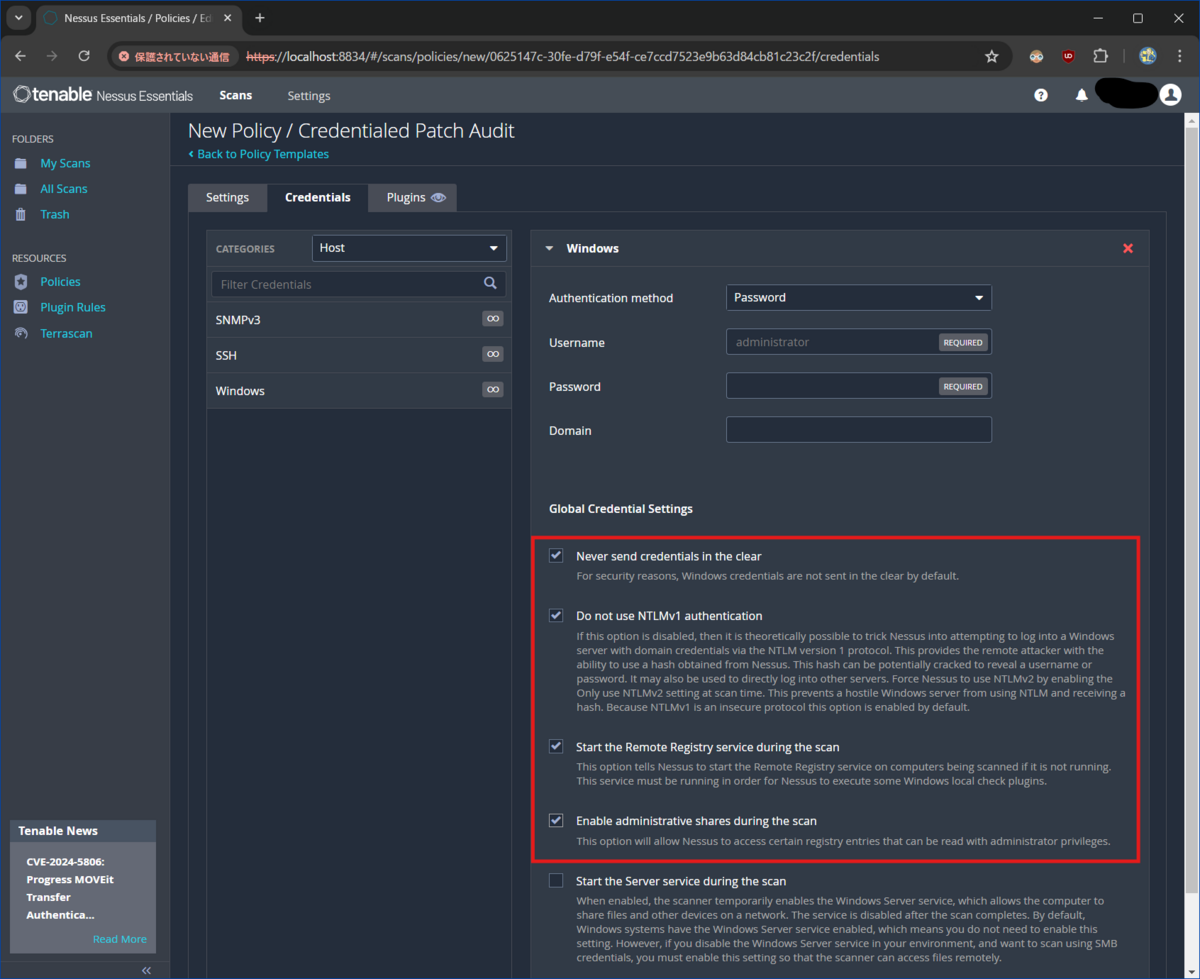This screenshot has width=1200, height=979.
Task: Reload the page with browser refresh button
Action: 84,56
